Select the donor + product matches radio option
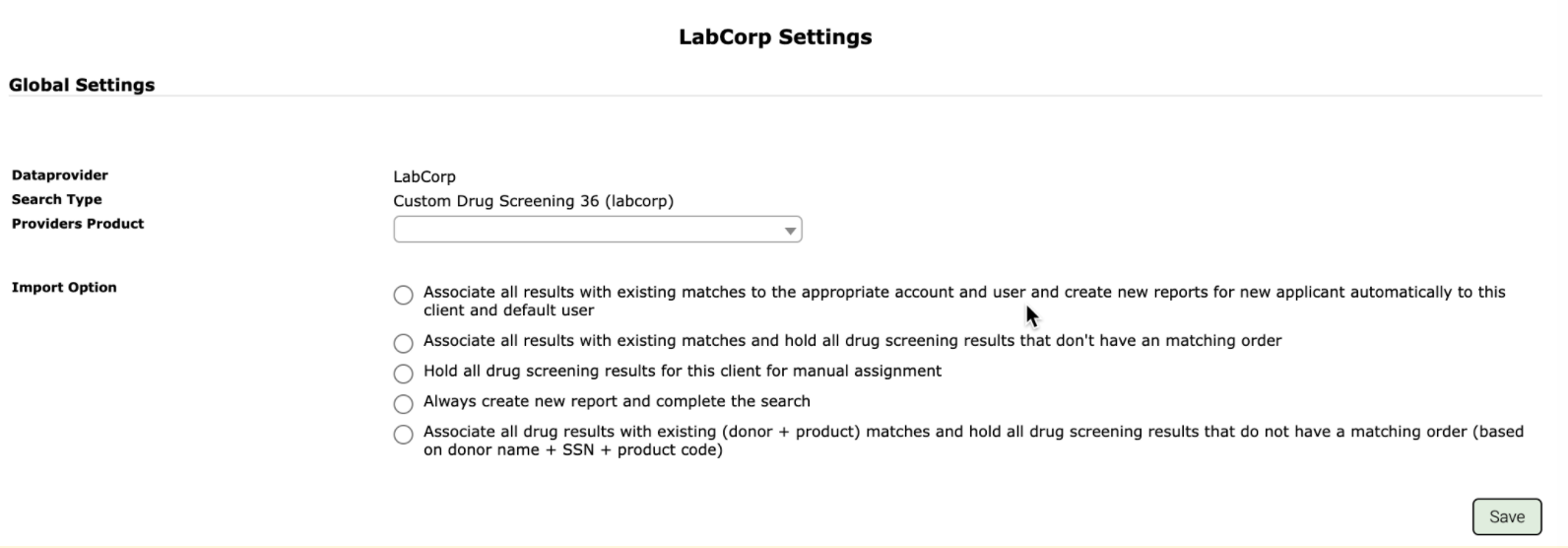The image size is (1568, 548). [x=403, y=435]
